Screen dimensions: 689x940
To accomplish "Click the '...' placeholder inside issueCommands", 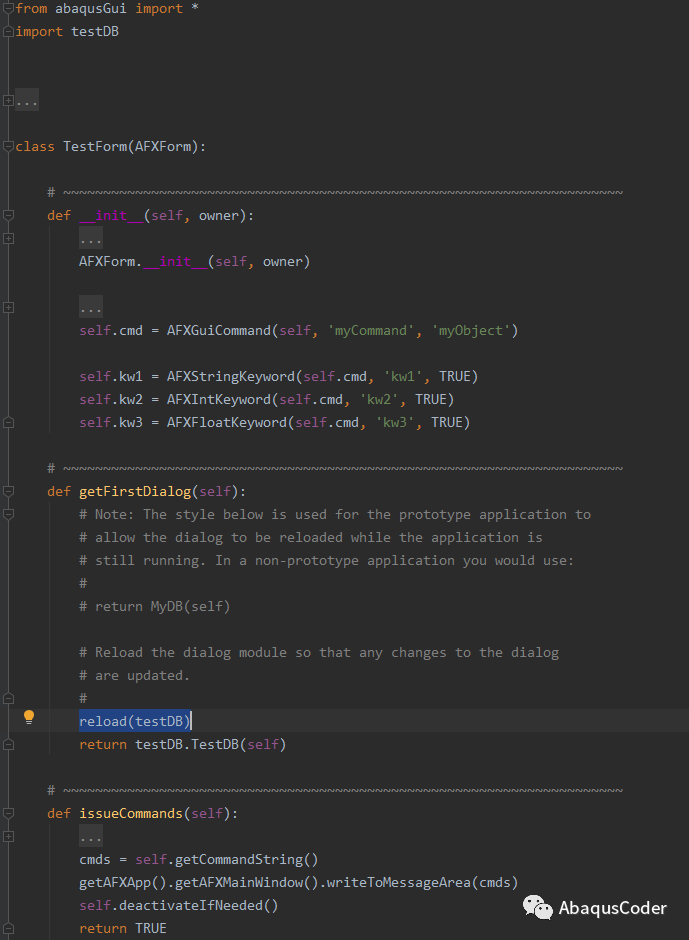I will (91, 836).
